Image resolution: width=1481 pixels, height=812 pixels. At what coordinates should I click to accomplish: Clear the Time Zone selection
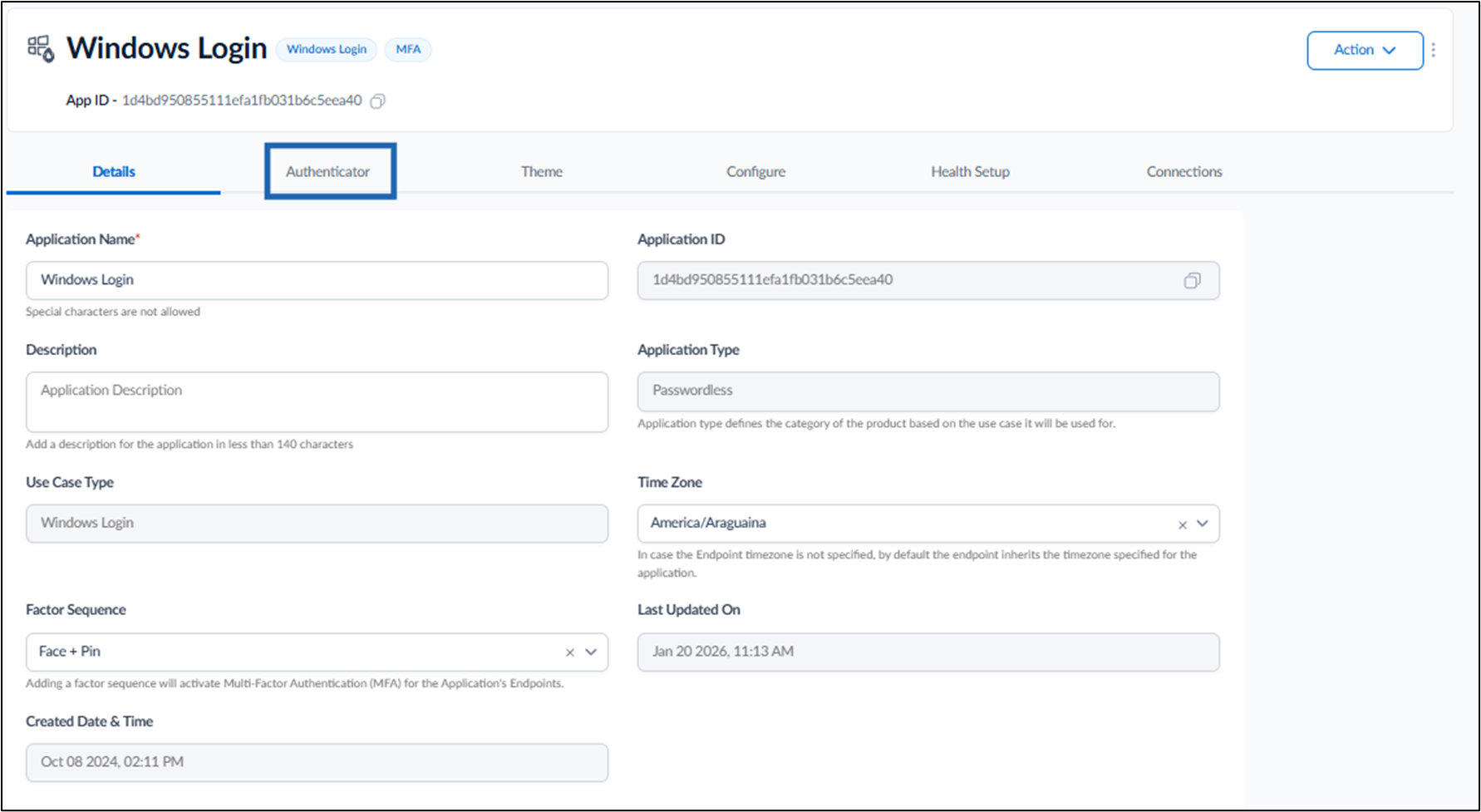pos(1182,524)
